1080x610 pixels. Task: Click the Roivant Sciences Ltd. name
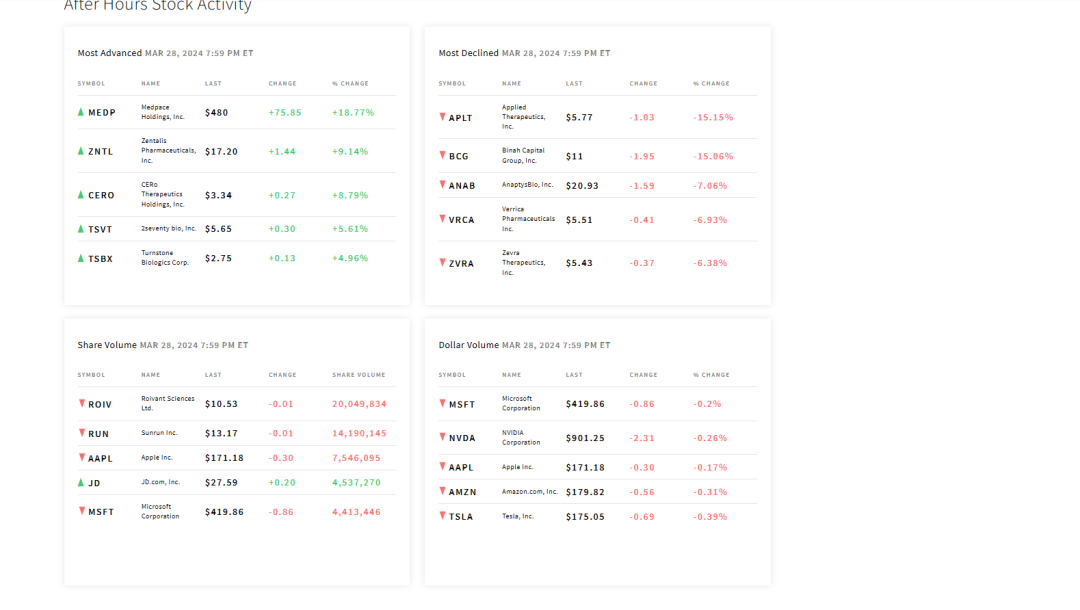click(x=168, y=404)
